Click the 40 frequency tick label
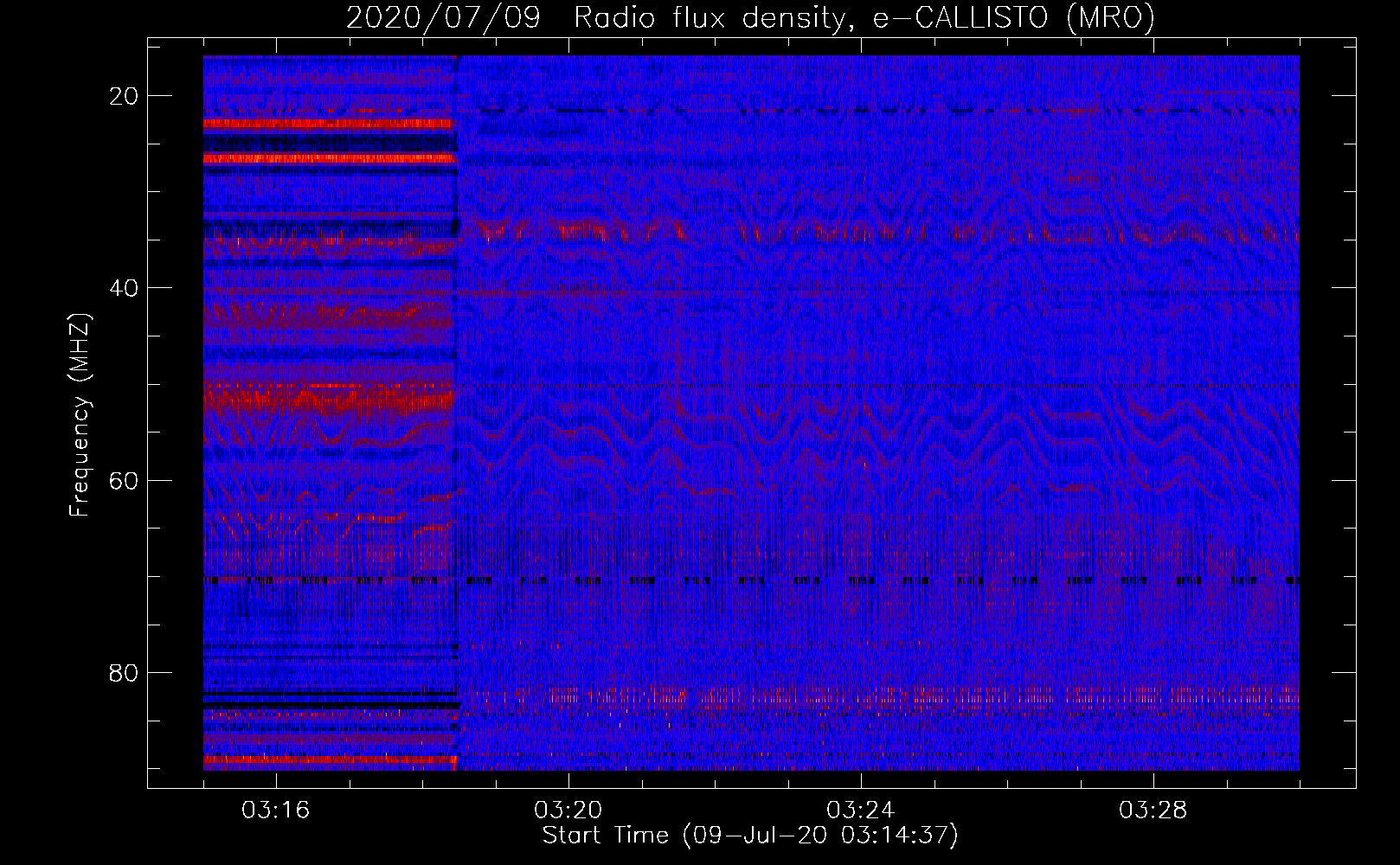Viewport: 1400px width, 865px height. (124, 288)
